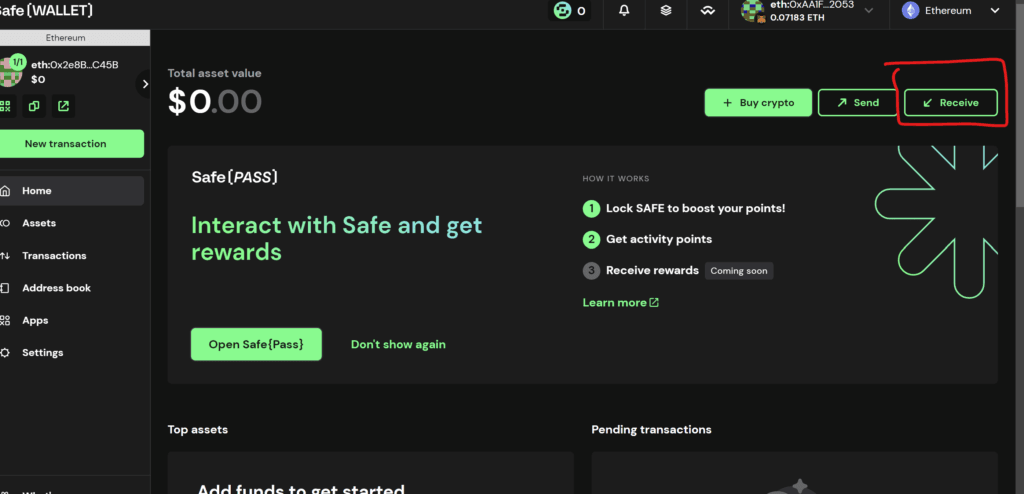
Task: Copy the Safe address to clipboard
Action: (35, 105)
